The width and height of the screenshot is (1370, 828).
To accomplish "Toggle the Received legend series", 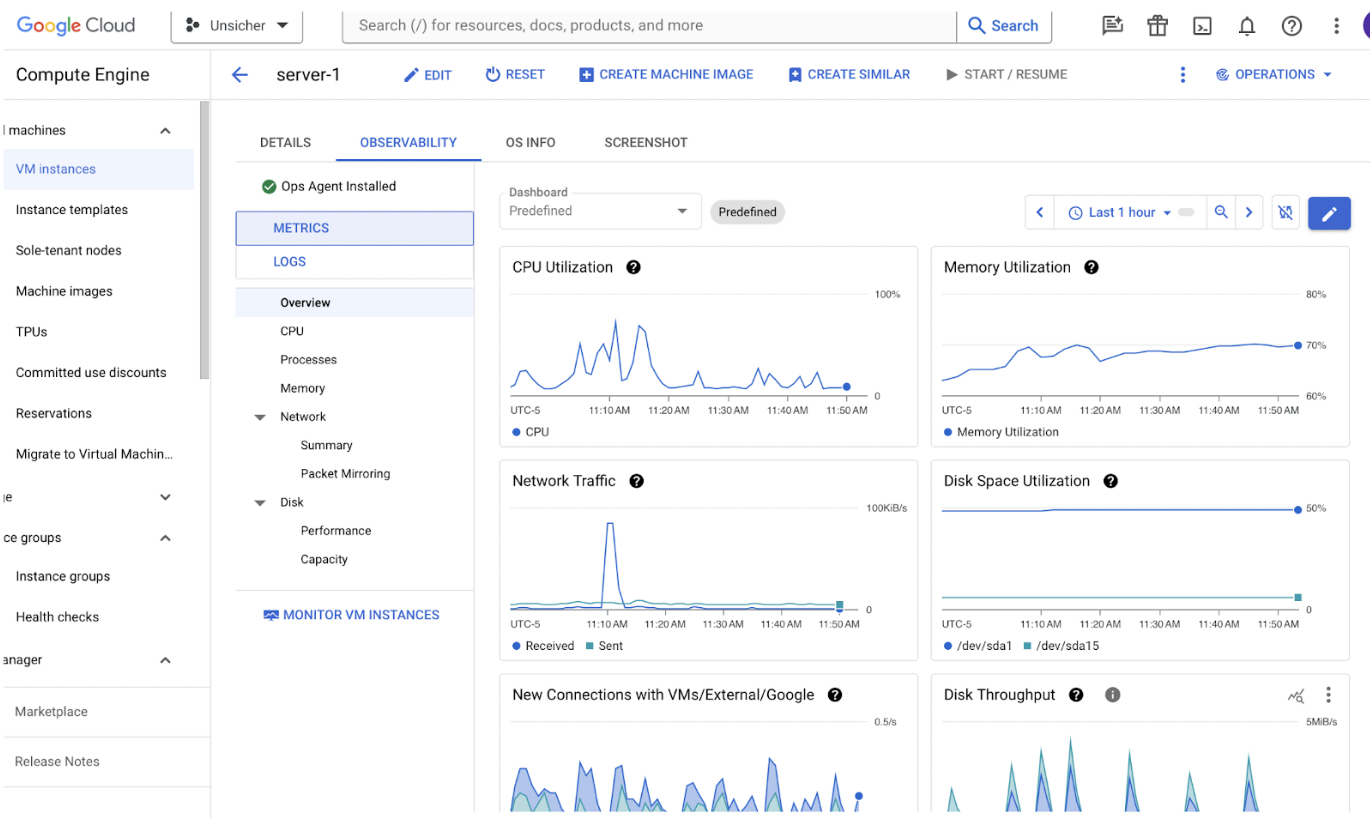I will (543, 646).
